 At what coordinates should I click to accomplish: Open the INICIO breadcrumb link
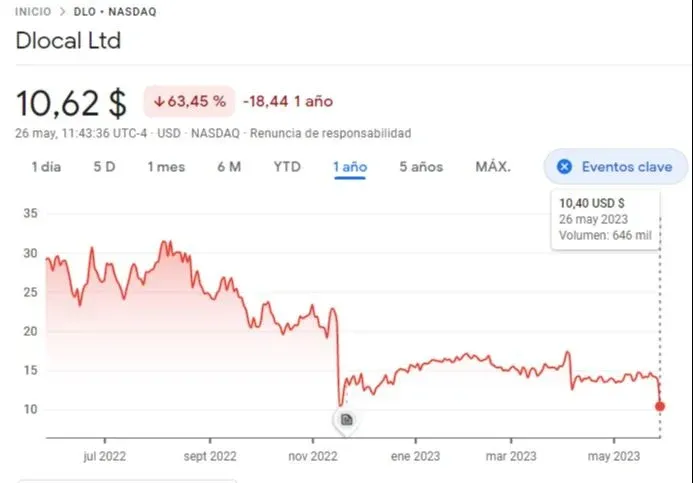pos(34,12)
